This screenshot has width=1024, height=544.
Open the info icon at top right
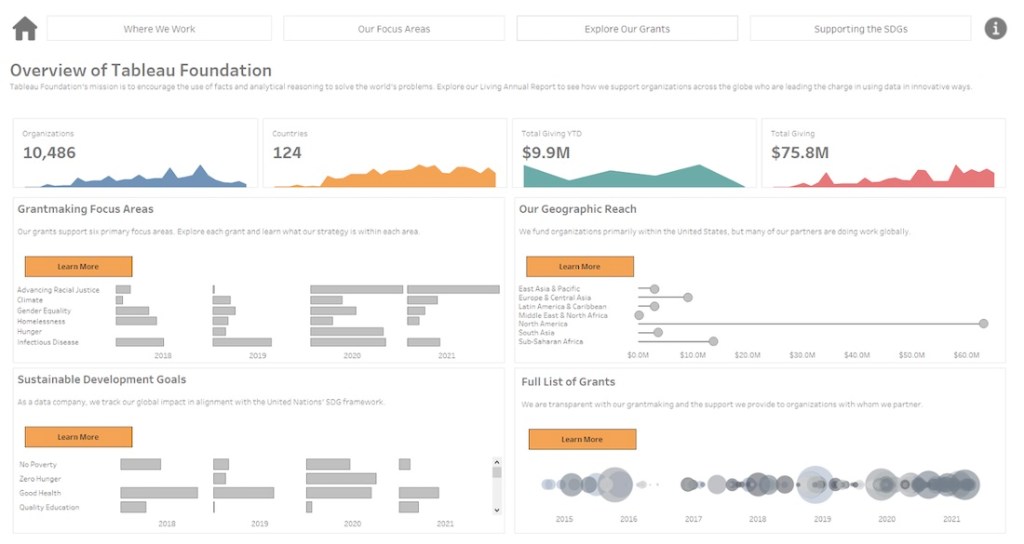995,28
